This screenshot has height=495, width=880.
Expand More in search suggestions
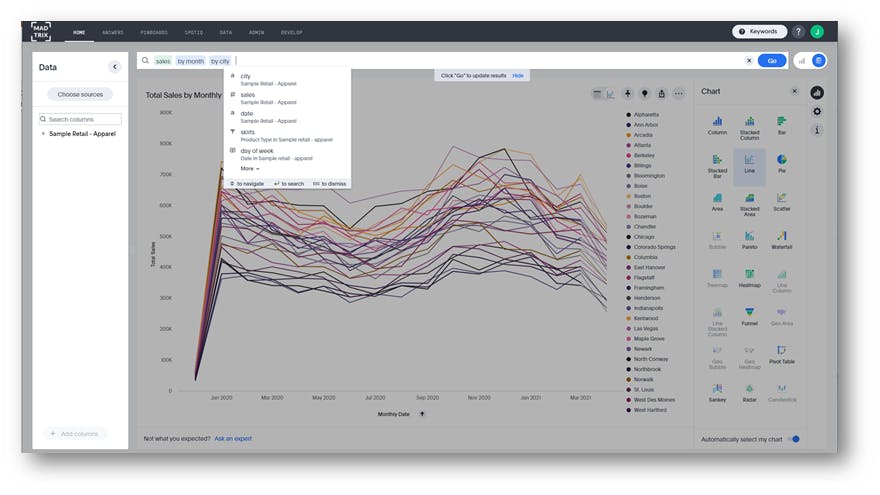coord(250,168)
